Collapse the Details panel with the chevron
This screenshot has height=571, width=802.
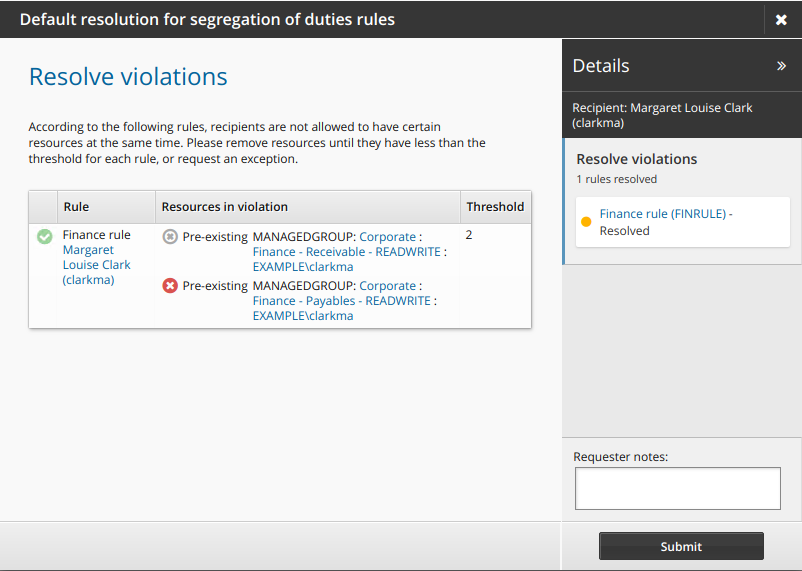coord(781,66)
